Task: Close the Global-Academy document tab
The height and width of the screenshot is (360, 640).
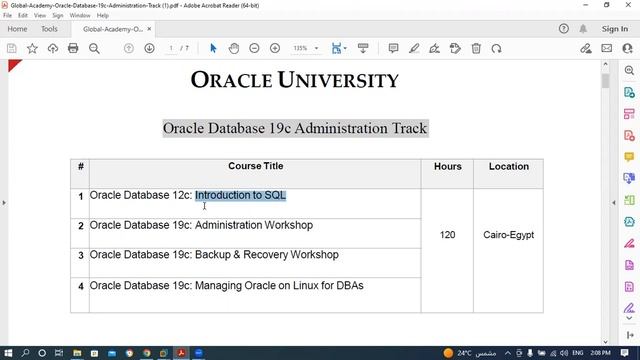Action: click(149, 29)
